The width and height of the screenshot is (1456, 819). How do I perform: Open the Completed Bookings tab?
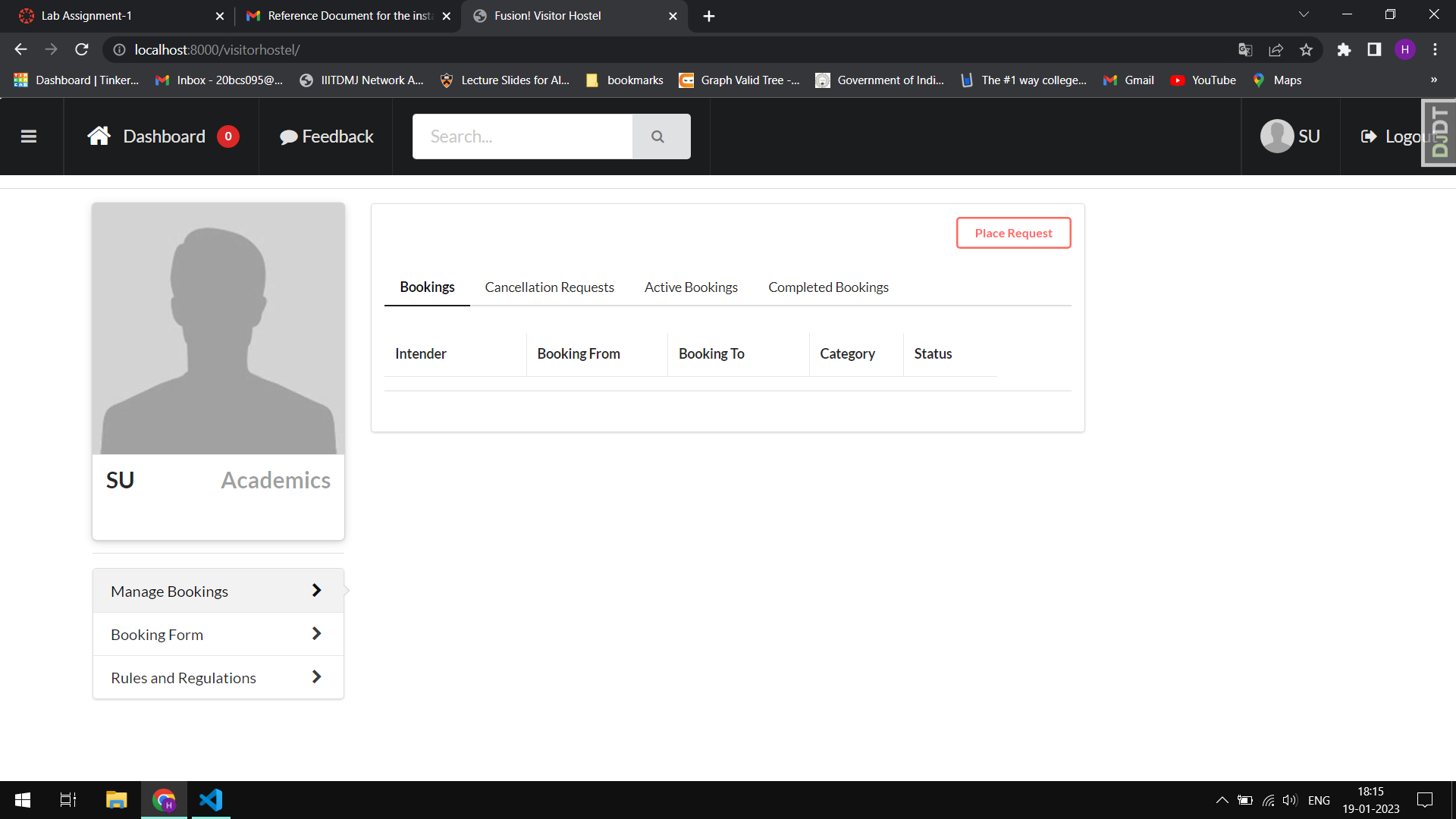[828, 287]
